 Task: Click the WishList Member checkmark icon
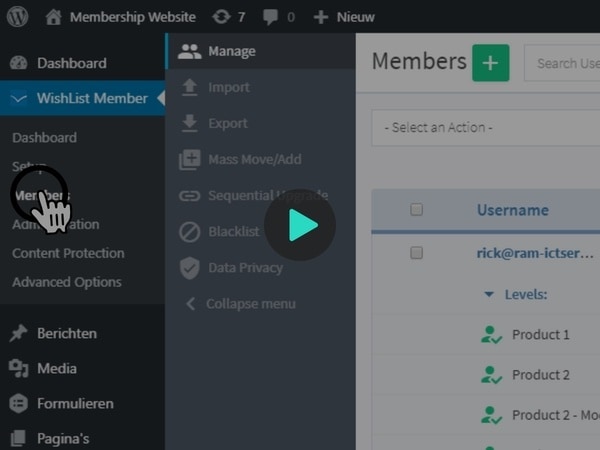(x=19, y=99)
